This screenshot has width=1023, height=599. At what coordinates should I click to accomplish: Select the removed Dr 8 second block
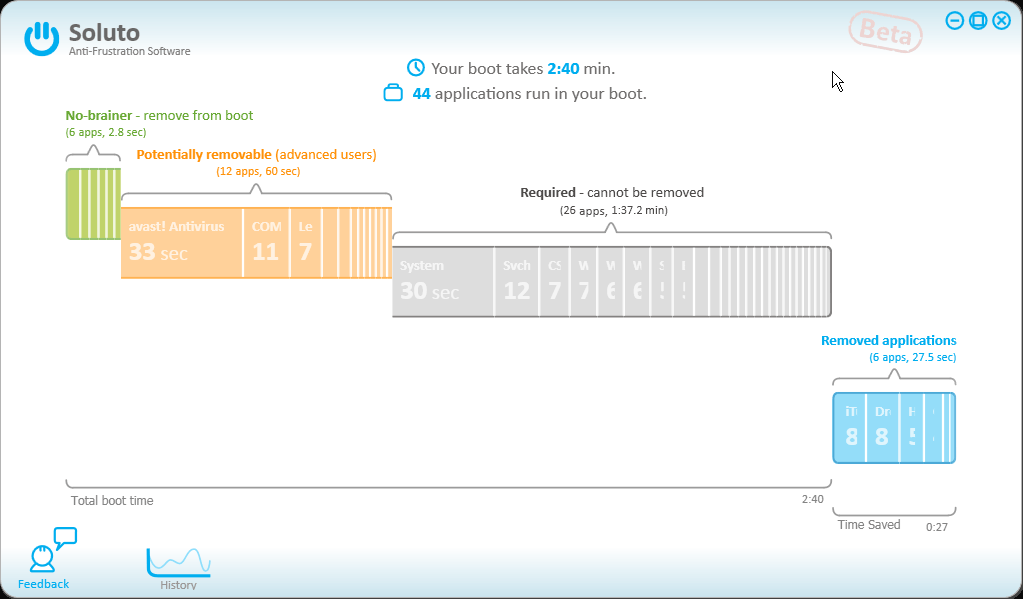[x=883, y=428]
